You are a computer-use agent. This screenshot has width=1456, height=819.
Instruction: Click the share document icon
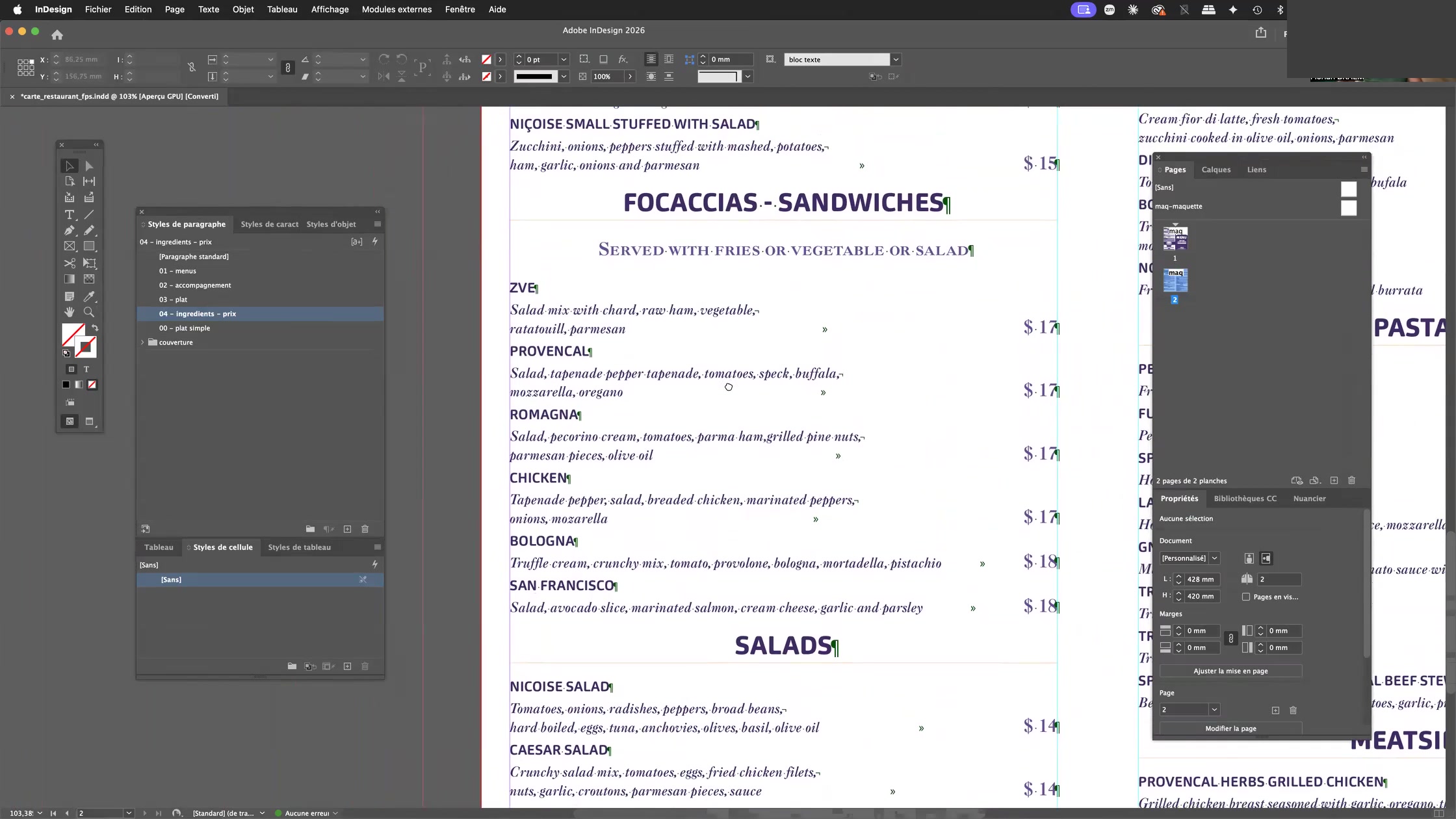(x=1261, y=32)
